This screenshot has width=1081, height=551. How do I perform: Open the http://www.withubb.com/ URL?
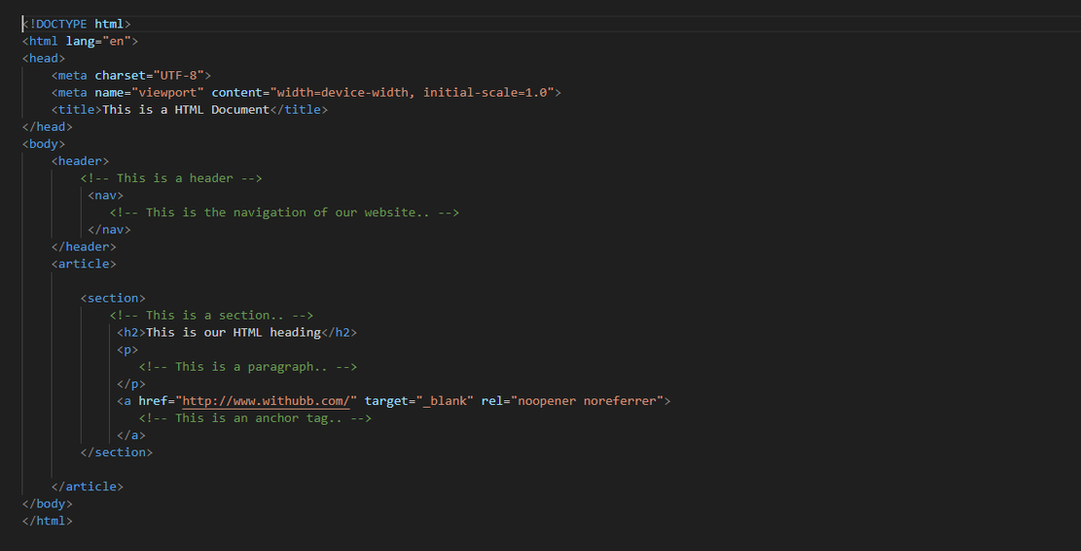click(x=266, y=401)
